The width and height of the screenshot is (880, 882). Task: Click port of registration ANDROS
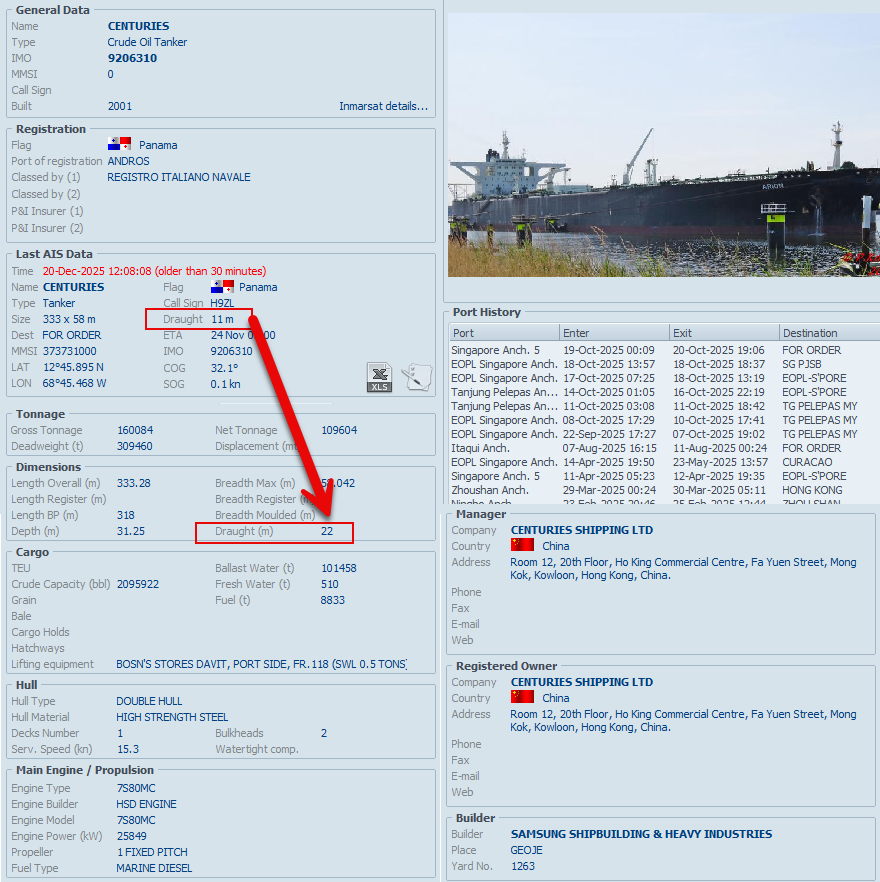coord(128,161)
